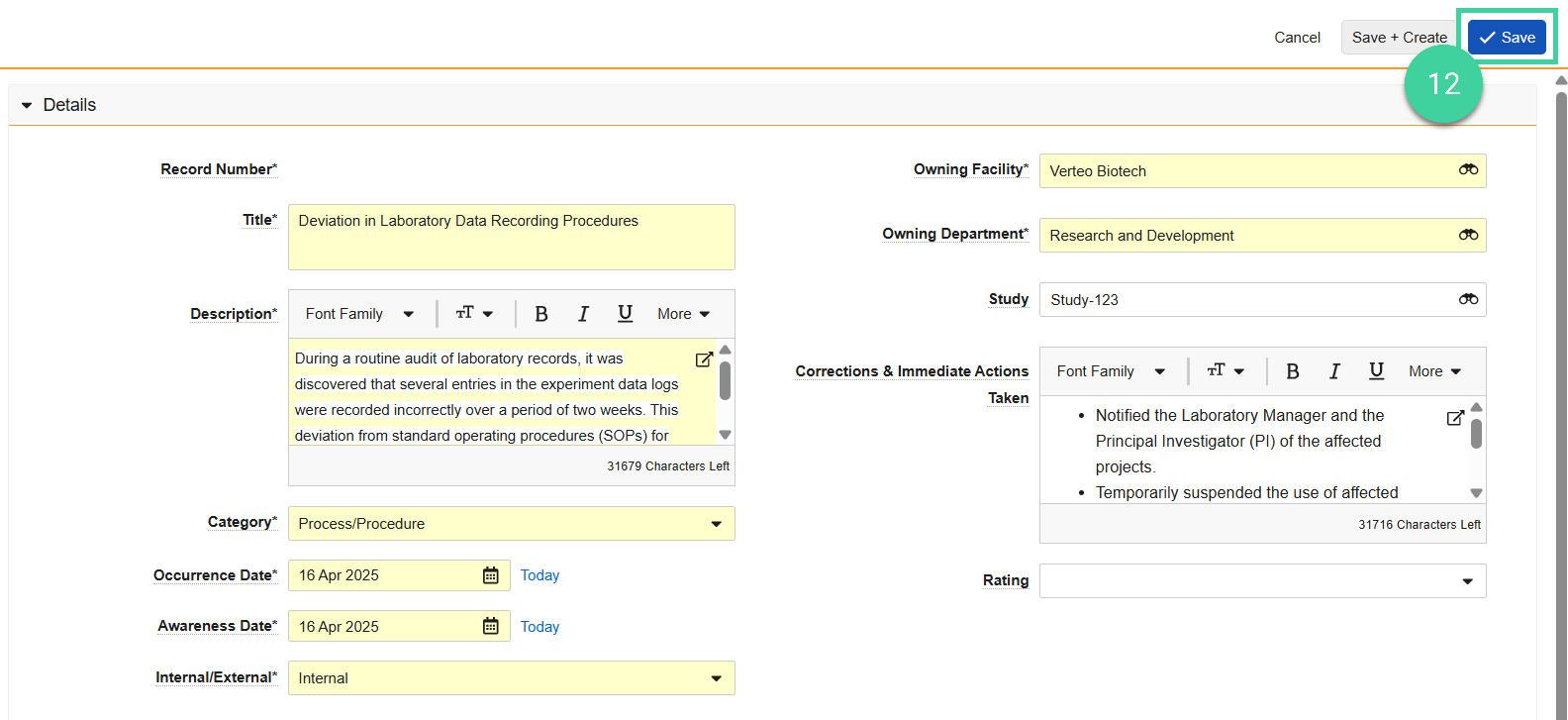Click '31679 Characters Left' counter text
Viewport: 1568px width, 720px height.
coord(668,466)
